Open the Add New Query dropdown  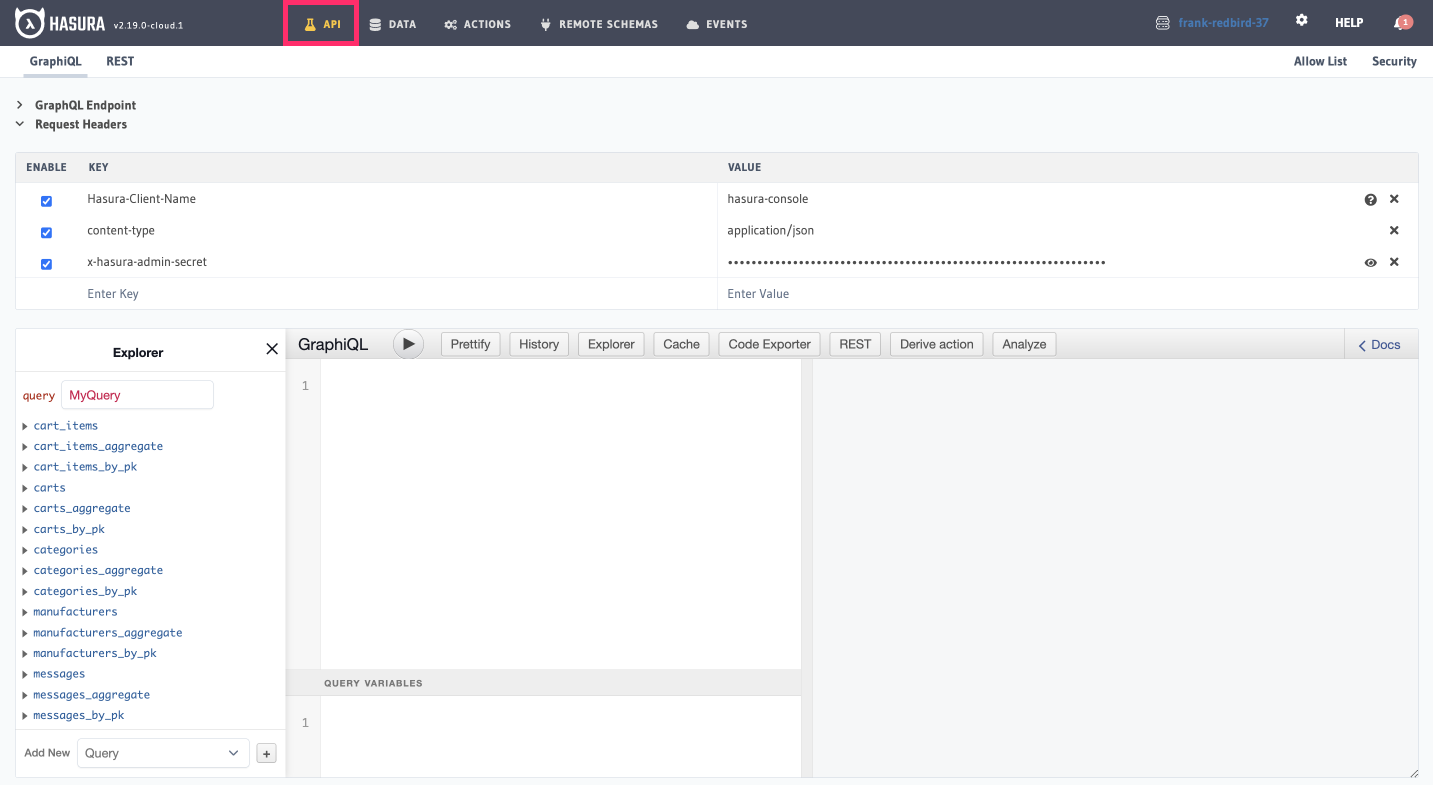163,753
